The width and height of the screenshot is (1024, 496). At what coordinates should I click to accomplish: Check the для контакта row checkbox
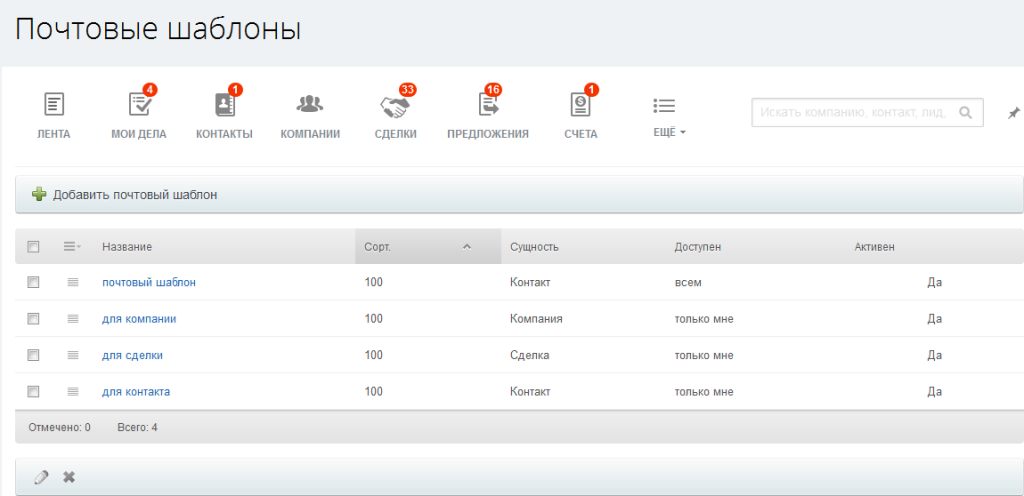(33, 392)
